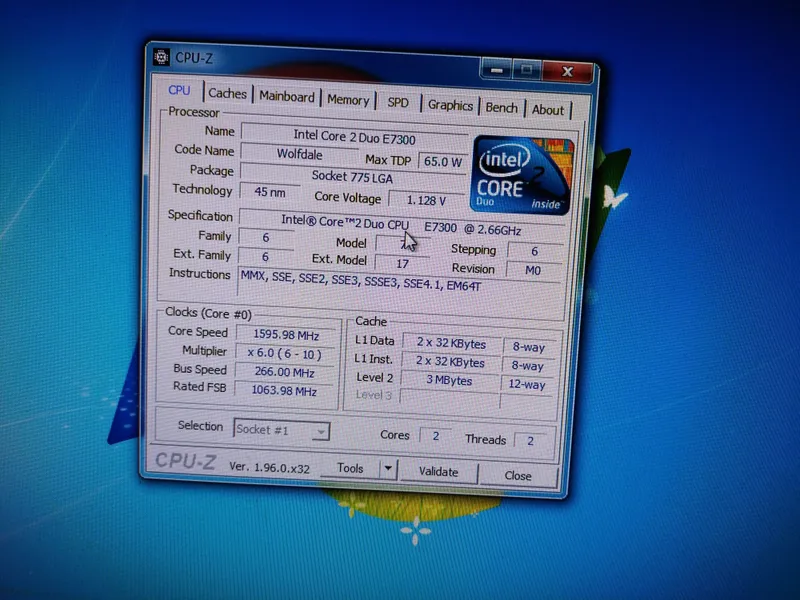800x600 pixels.
Task: Click the L1 Data size '2 x 32 KBytes'
Action: click(x=451, y=343)
